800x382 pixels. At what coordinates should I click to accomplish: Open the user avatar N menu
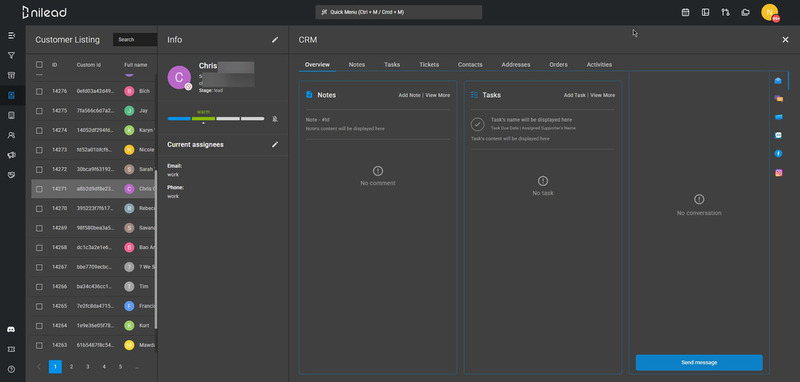(769, 12)
